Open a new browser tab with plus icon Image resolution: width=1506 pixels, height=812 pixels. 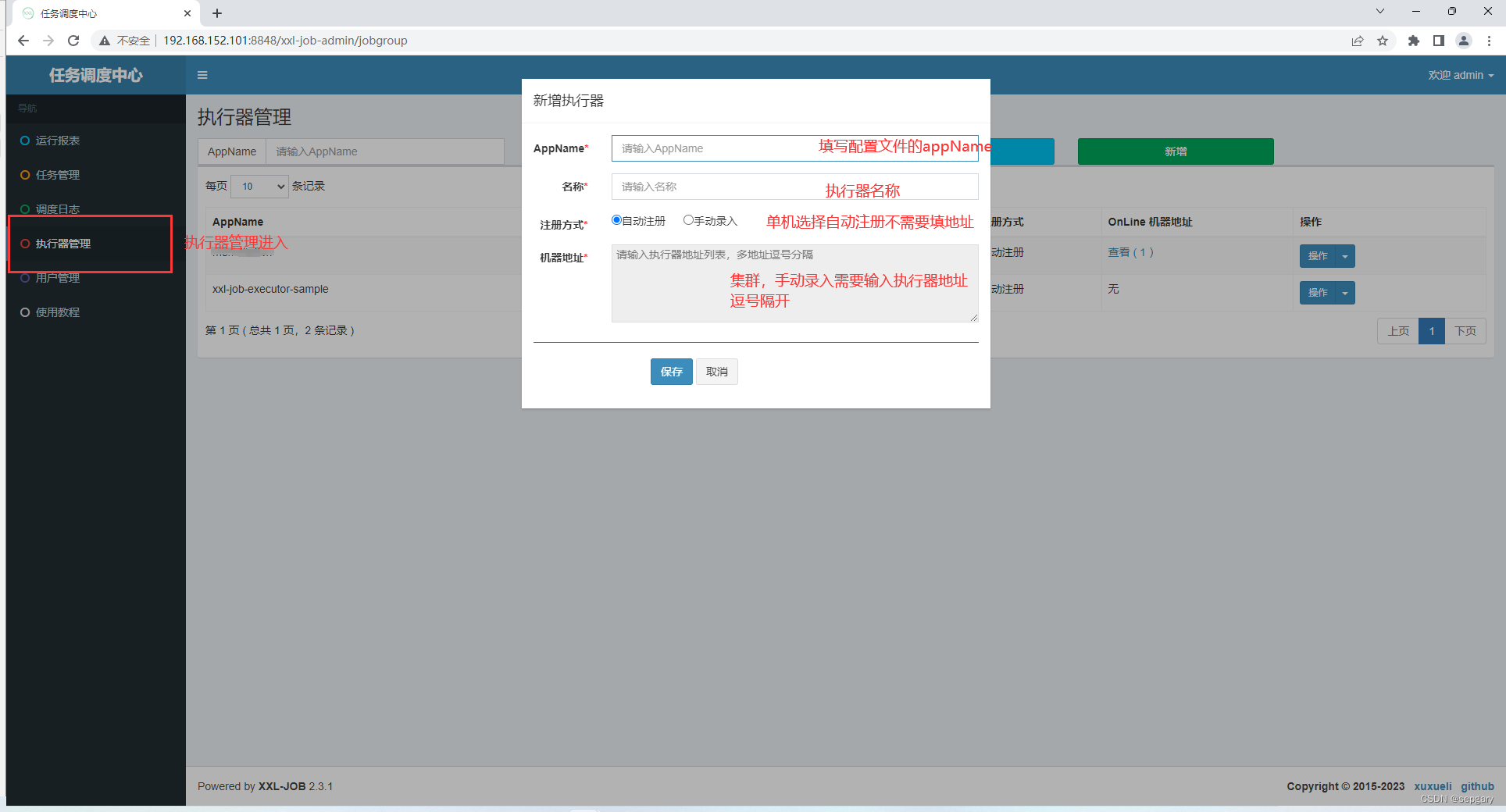217,13
